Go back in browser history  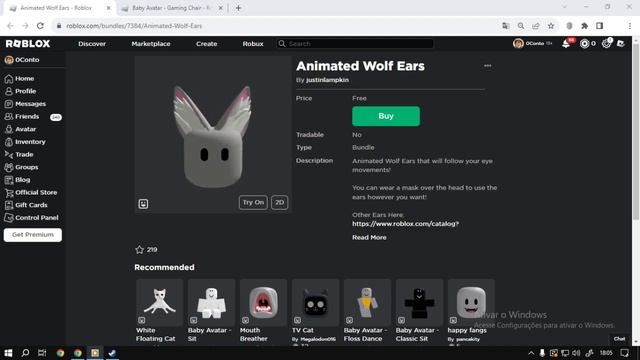[10, 26]
